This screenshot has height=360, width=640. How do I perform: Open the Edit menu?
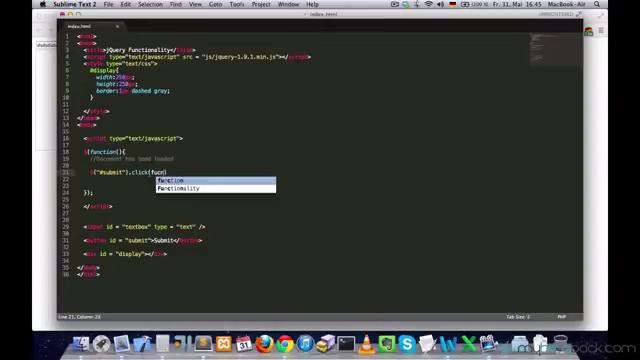point(126,4)
